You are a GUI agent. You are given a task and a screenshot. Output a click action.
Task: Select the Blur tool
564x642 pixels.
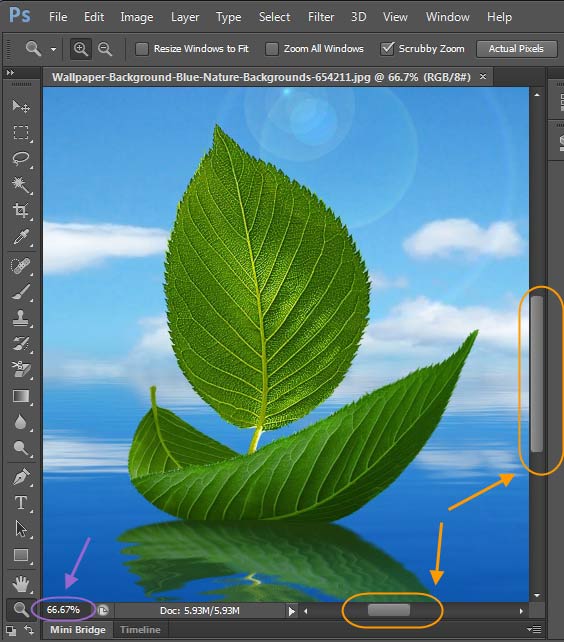pos(20,422)
